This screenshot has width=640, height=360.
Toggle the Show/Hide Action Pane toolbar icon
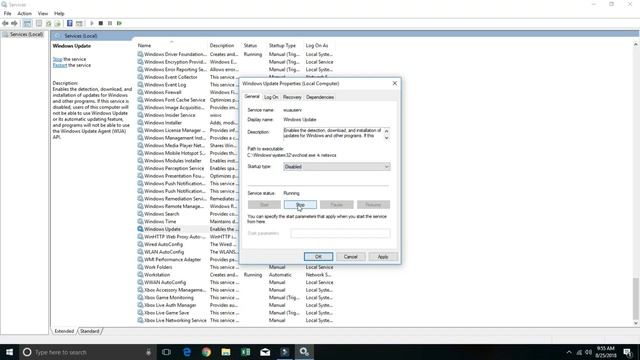(x=79, y=23)
